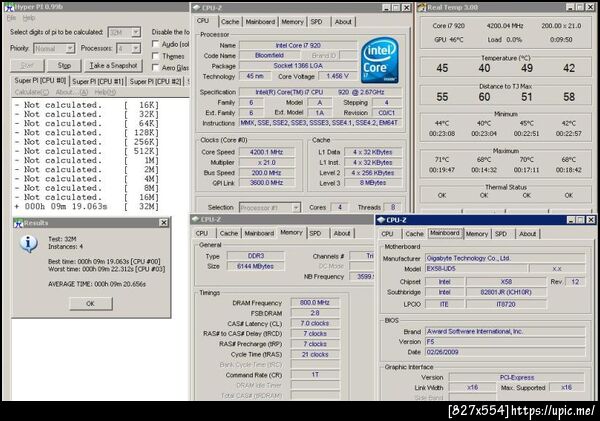Click the maximum temperature 71°C reading

(x=442, y=160)
